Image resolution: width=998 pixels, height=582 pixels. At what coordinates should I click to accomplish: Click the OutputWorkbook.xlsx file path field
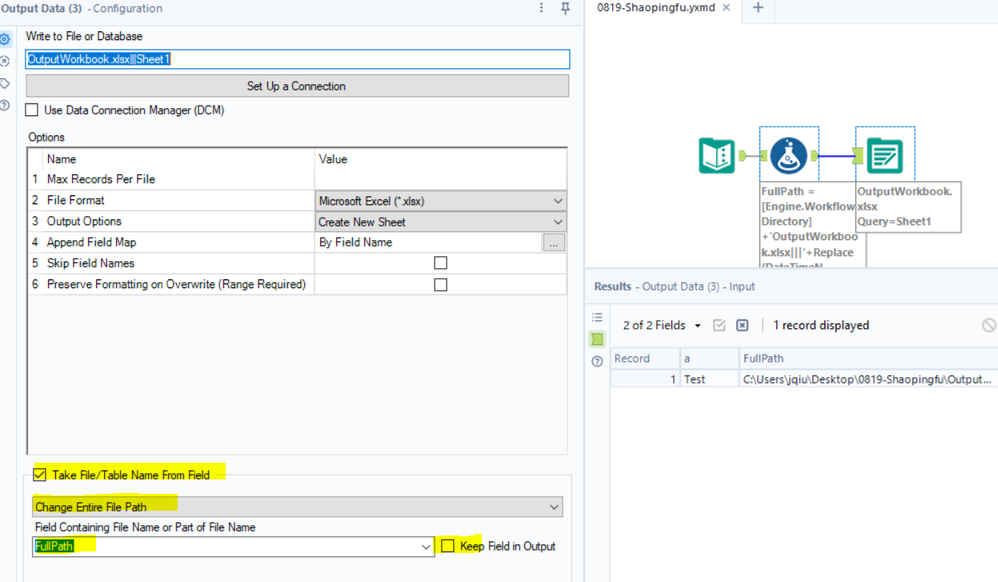pos(297,59)
